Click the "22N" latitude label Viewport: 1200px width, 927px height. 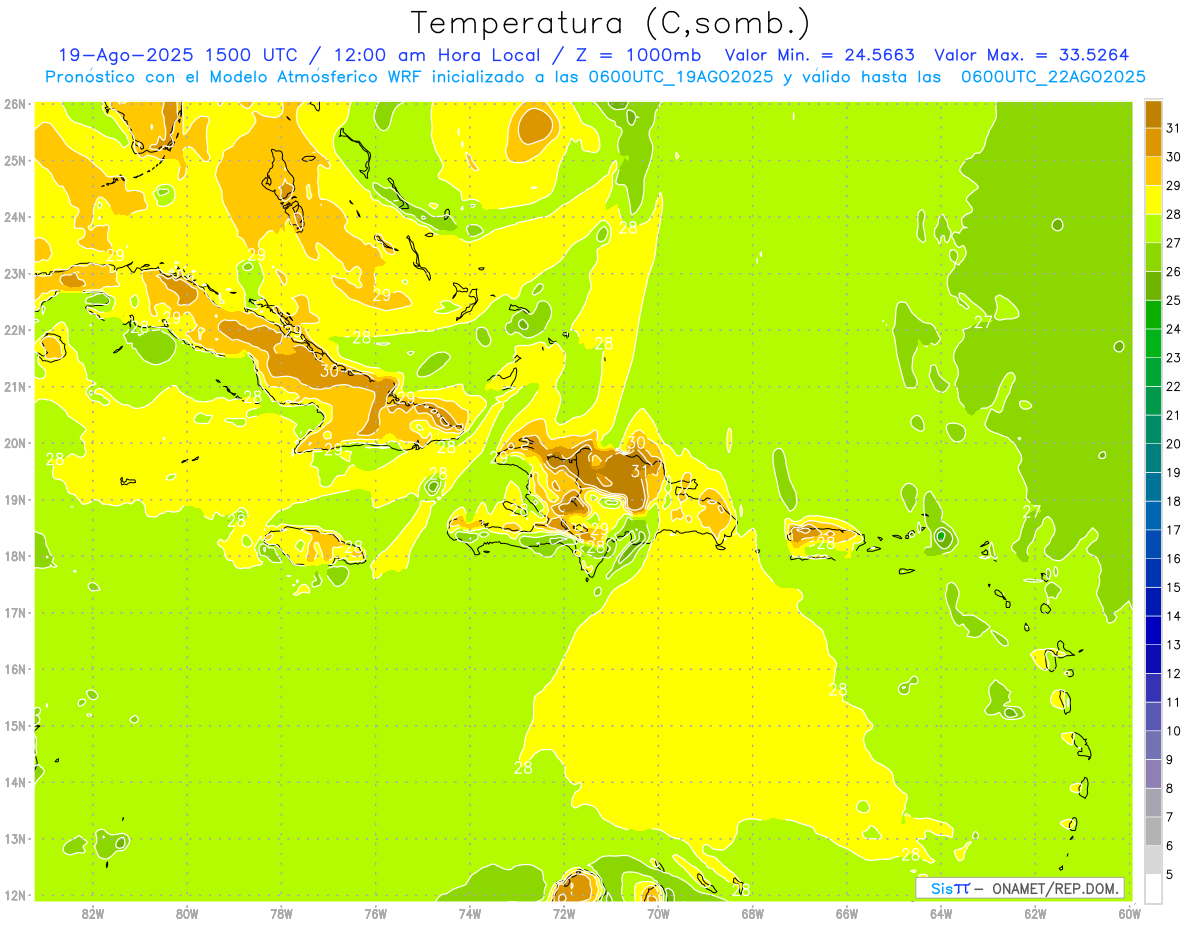[x=15, y=330]
